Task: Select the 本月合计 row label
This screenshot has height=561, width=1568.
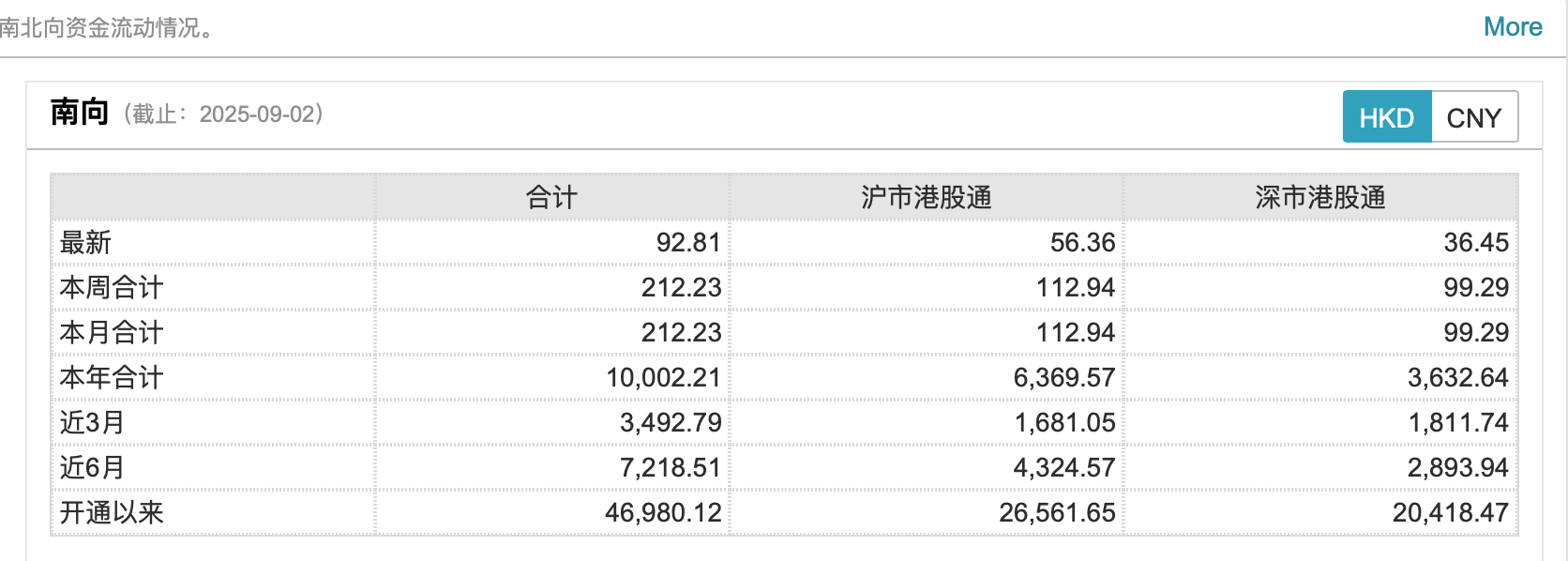Action: pos(111,332)
